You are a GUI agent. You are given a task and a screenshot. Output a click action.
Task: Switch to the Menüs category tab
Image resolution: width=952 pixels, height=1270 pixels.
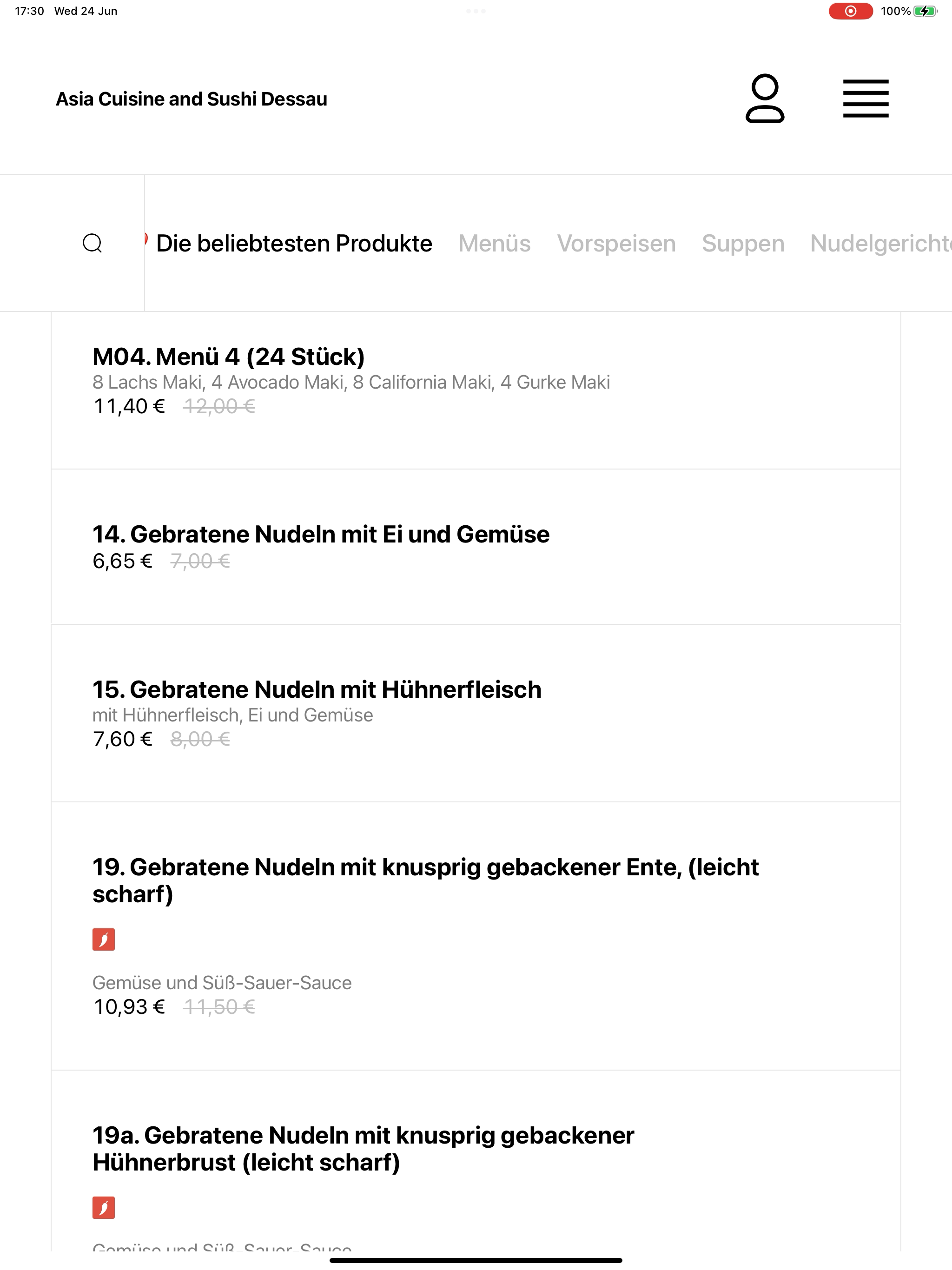(495, 244)
